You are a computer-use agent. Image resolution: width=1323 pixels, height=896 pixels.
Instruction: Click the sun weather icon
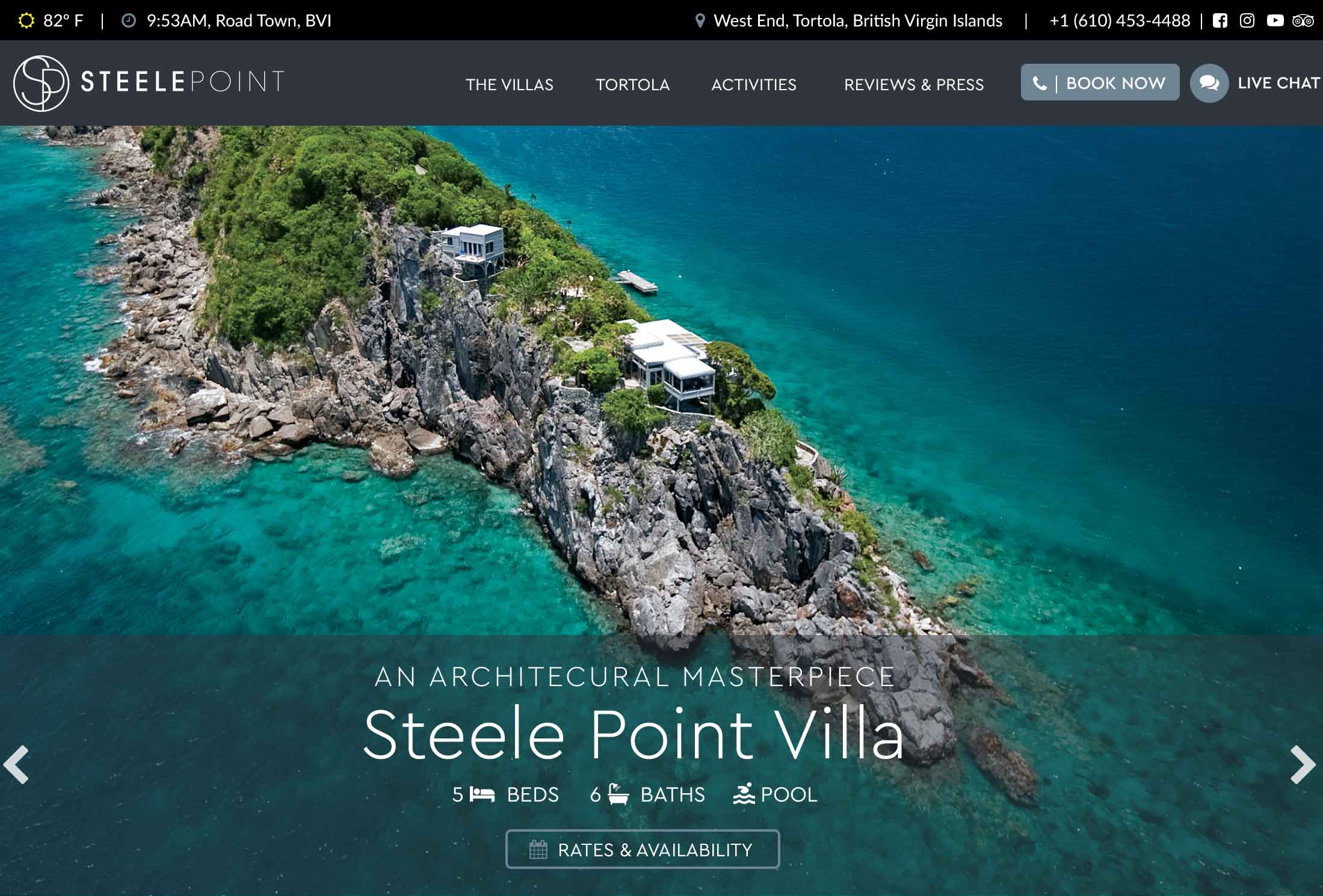pos(26,21)
